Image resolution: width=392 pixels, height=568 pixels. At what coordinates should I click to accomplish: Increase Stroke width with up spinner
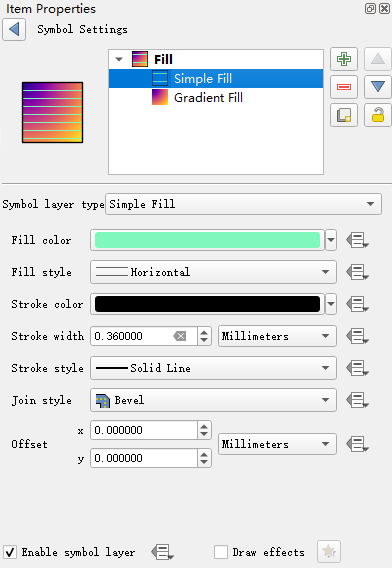(x=204, y=332)
